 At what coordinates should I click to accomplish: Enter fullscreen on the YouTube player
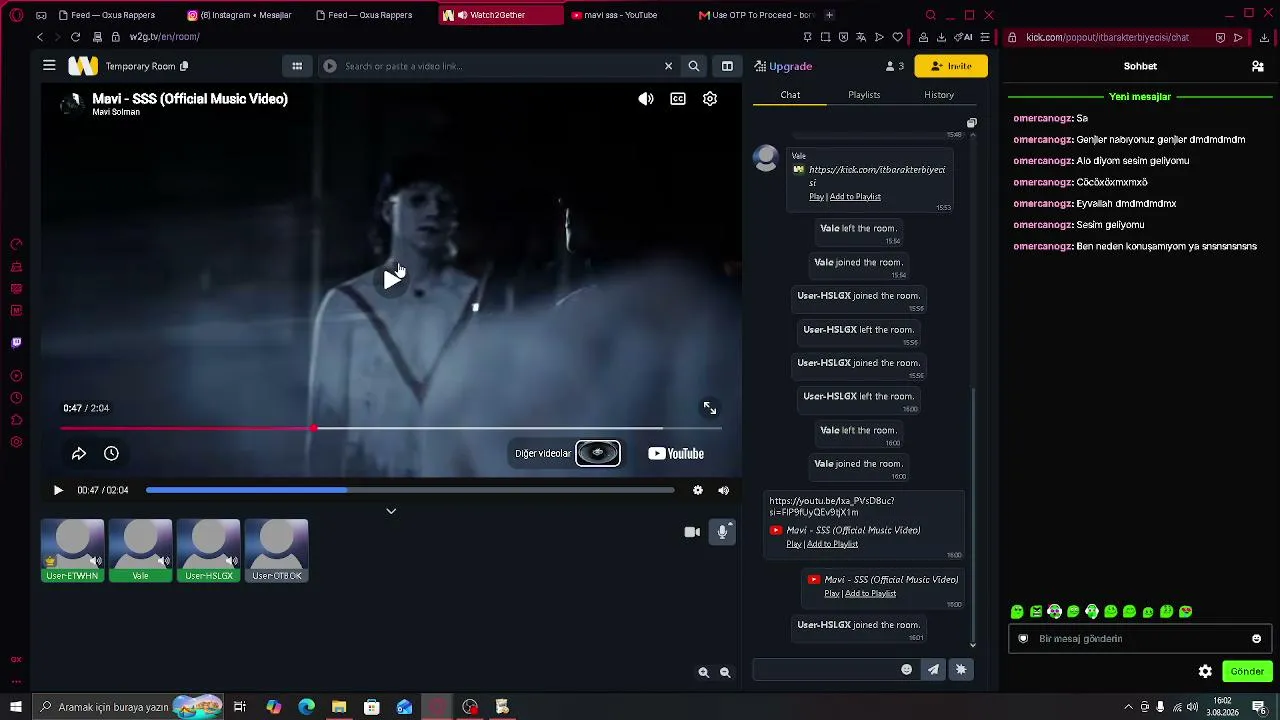point(710,408)
